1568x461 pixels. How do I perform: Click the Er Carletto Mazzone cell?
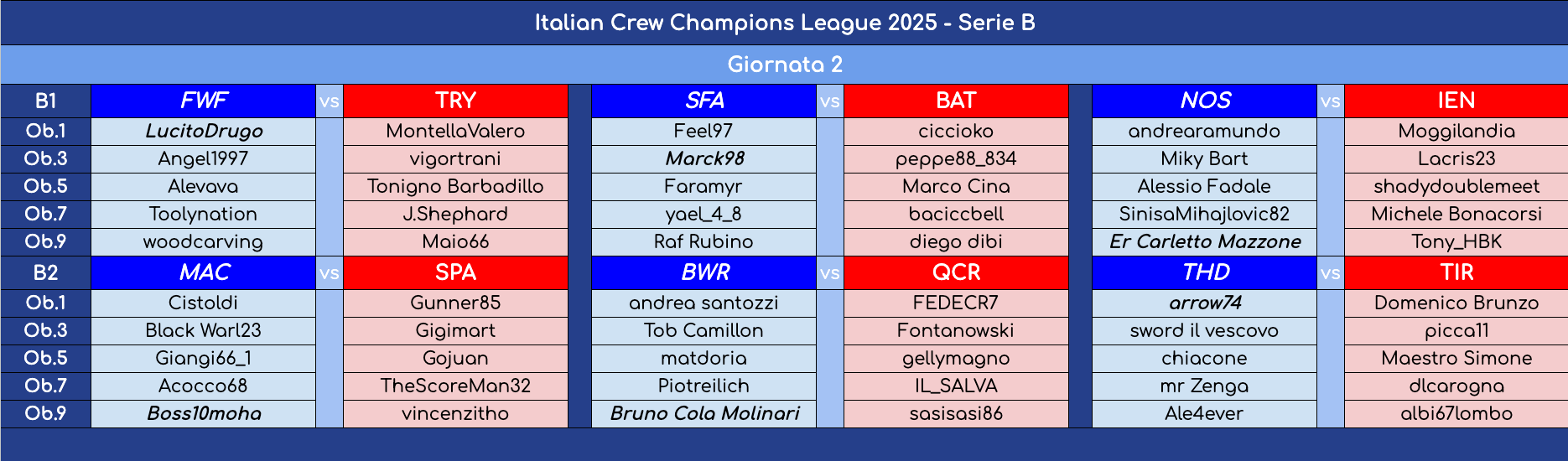1204,241
